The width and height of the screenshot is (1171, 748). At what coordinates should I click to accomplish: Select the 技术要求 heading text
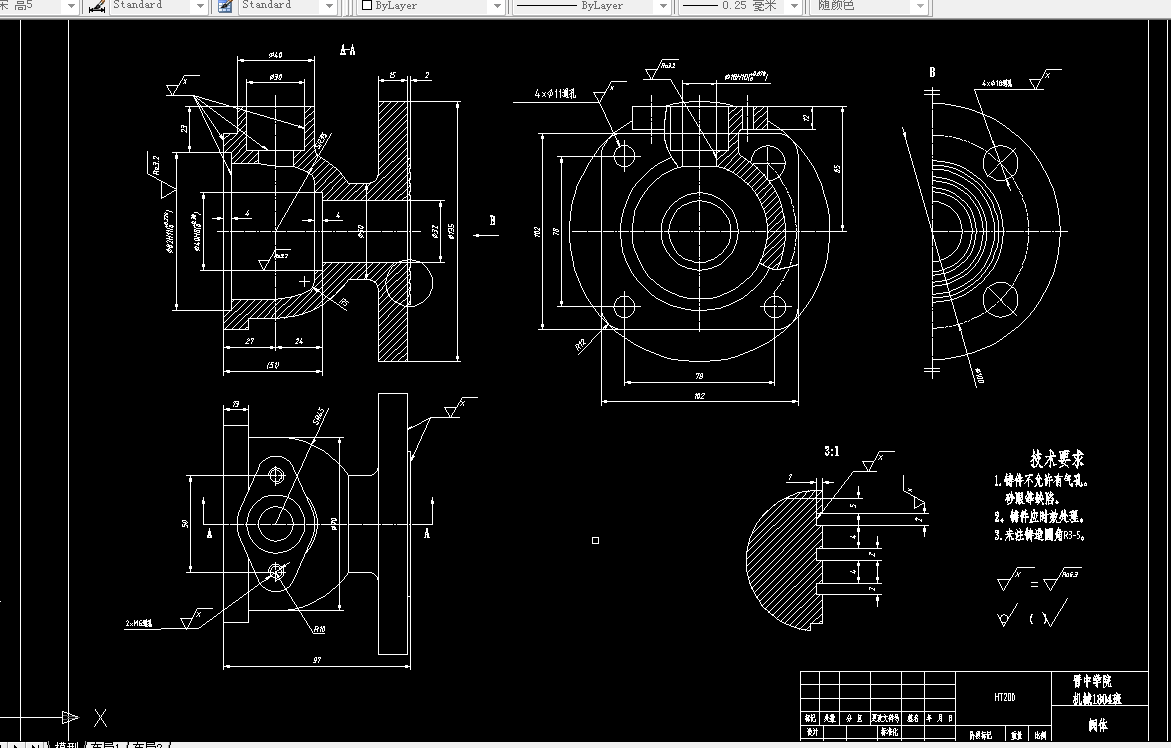[1057, 458]
